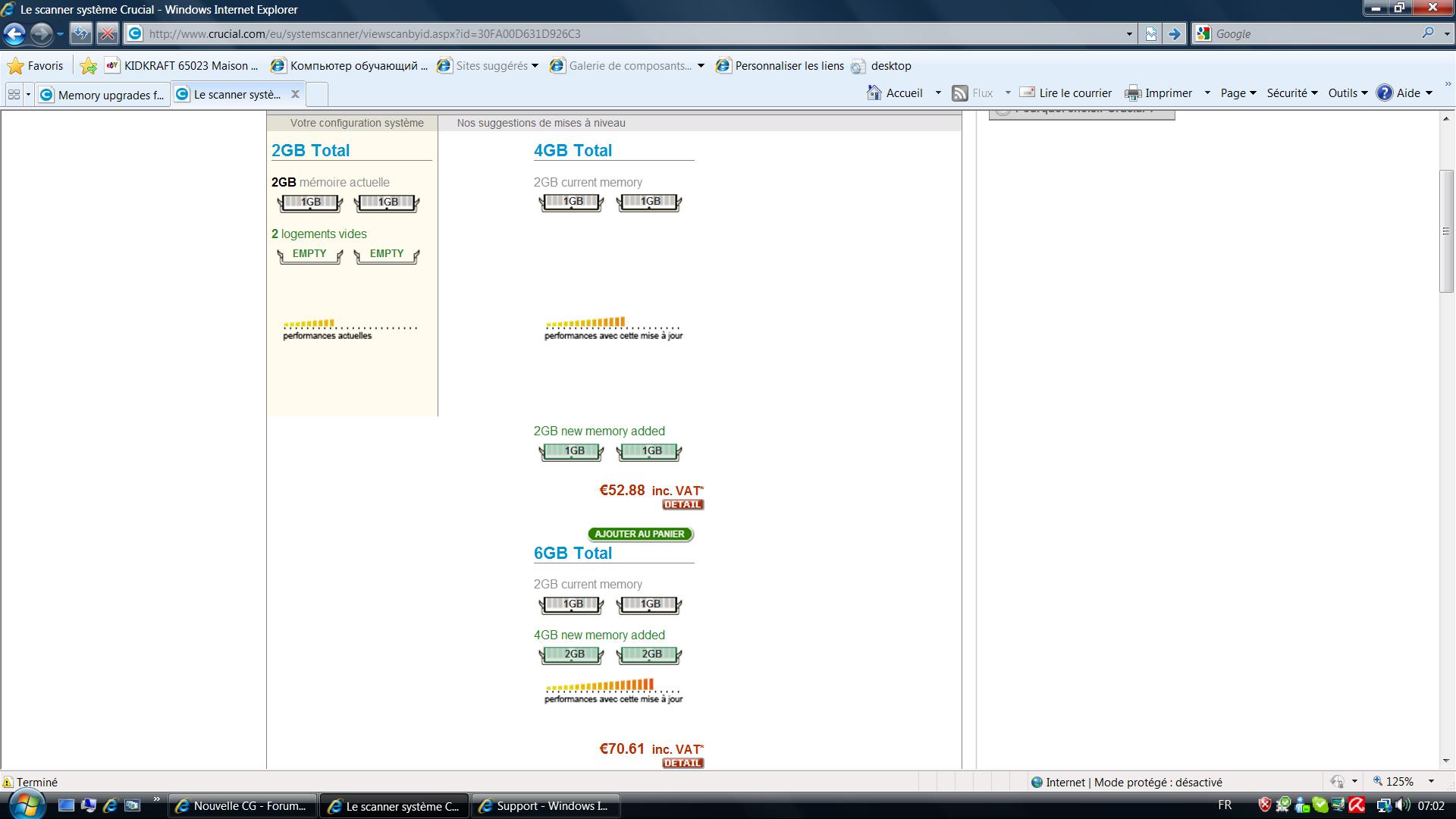Click the scrollbar down arrow
Viewport: 1456px width, 819px height.
[x=1446, y=761]
